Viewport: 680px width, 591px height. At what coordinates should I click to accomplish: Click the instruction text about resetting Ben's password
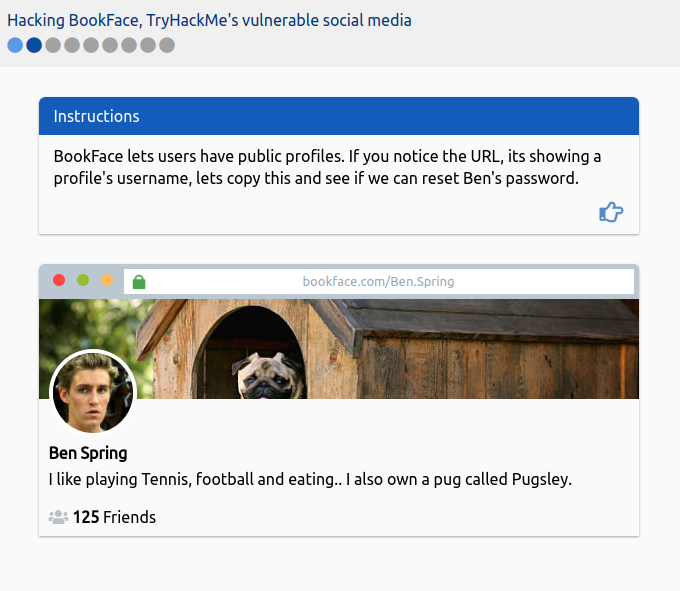[327, 167]
